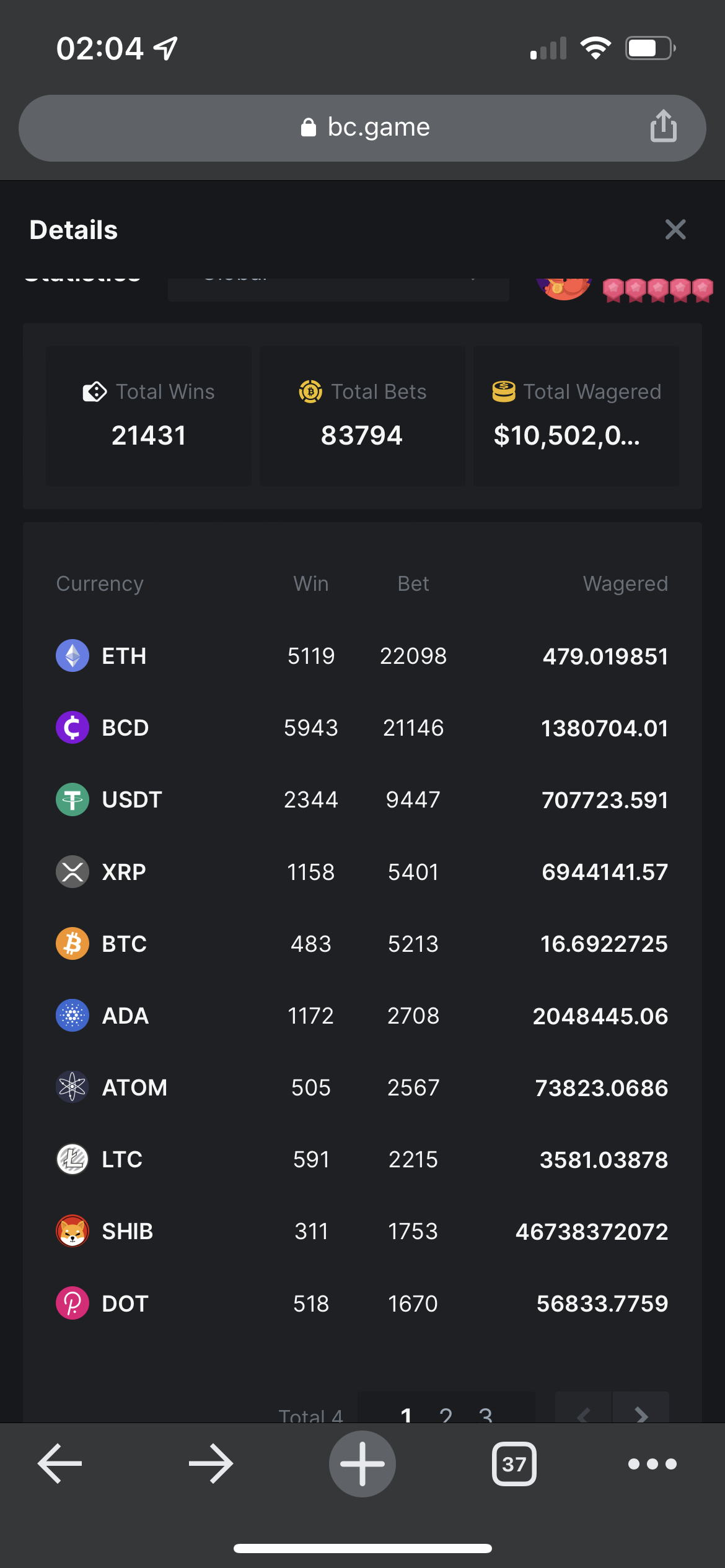Open a new tab with plus button
This screenshot has width=725, height=1568.
pyautogui.click(x=362, y=1464)
